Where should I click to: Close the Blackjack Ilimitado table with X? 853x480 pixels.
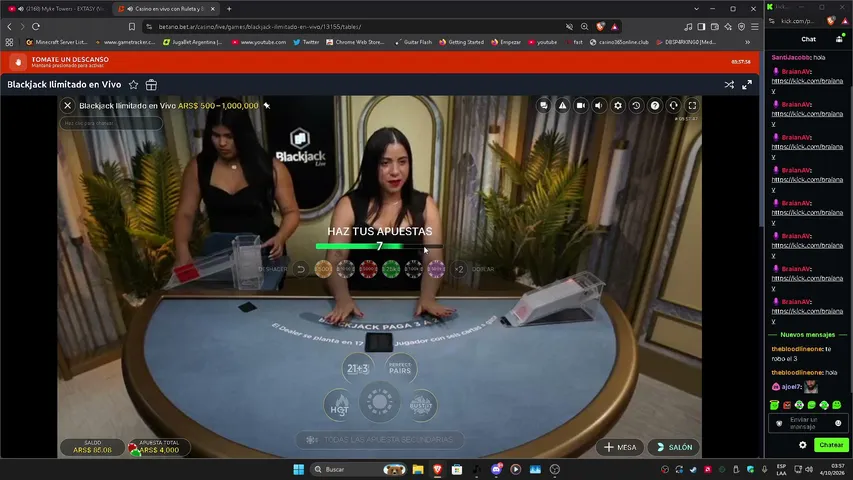(67, 106)
